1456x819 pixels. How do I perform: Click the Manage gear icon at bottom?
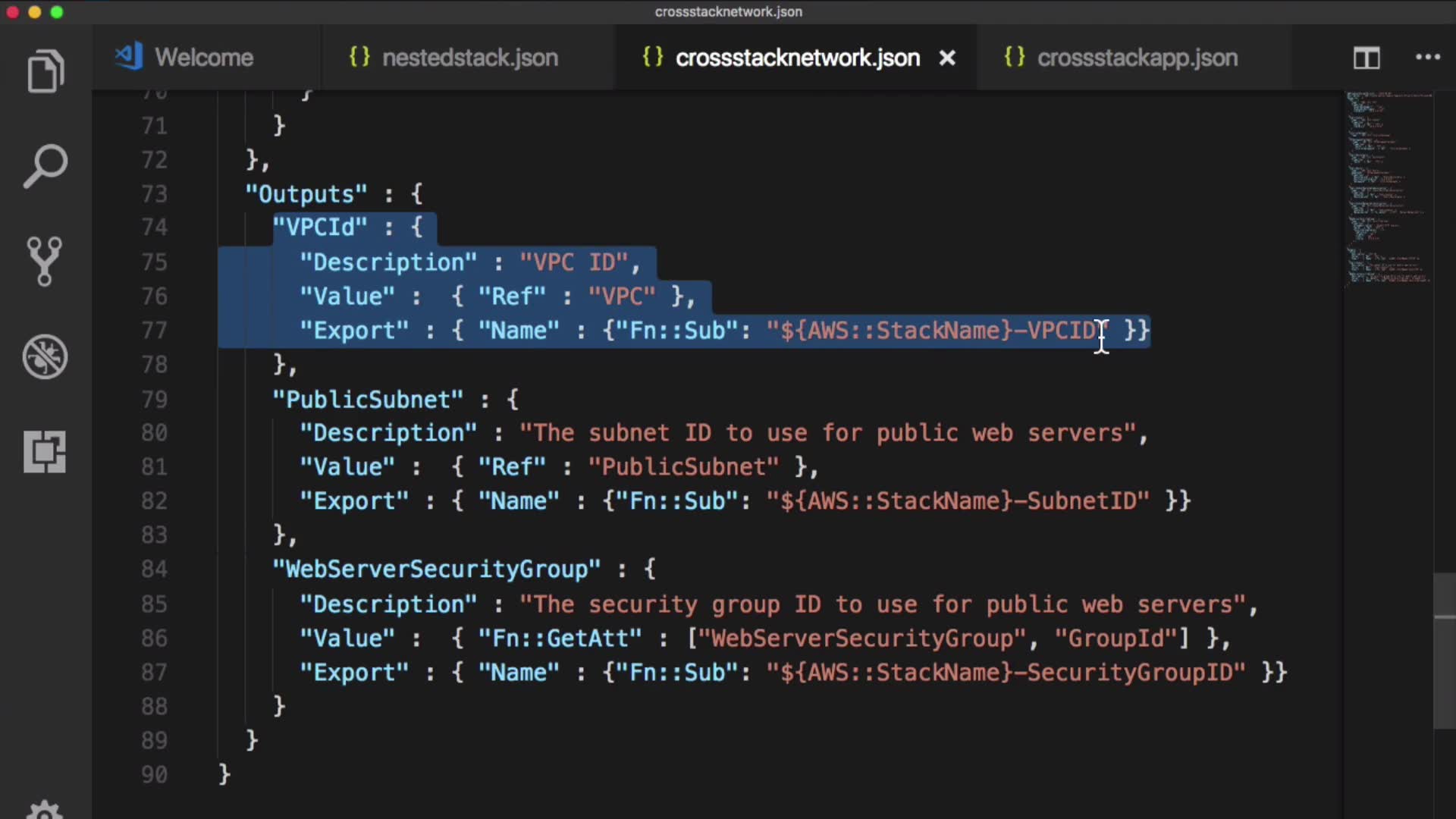(45, 810)
